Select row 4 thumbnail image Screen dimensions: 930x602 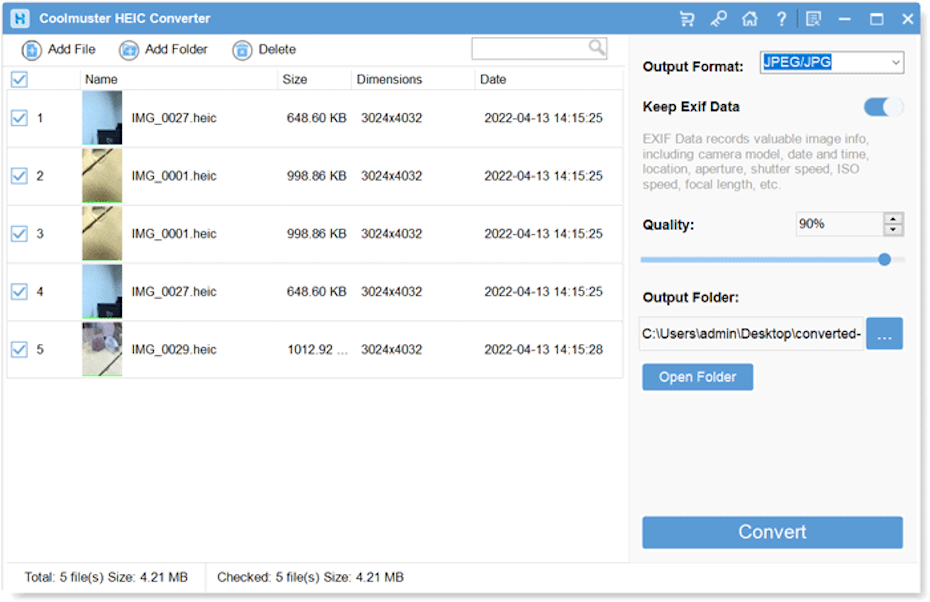click(102, 292)
